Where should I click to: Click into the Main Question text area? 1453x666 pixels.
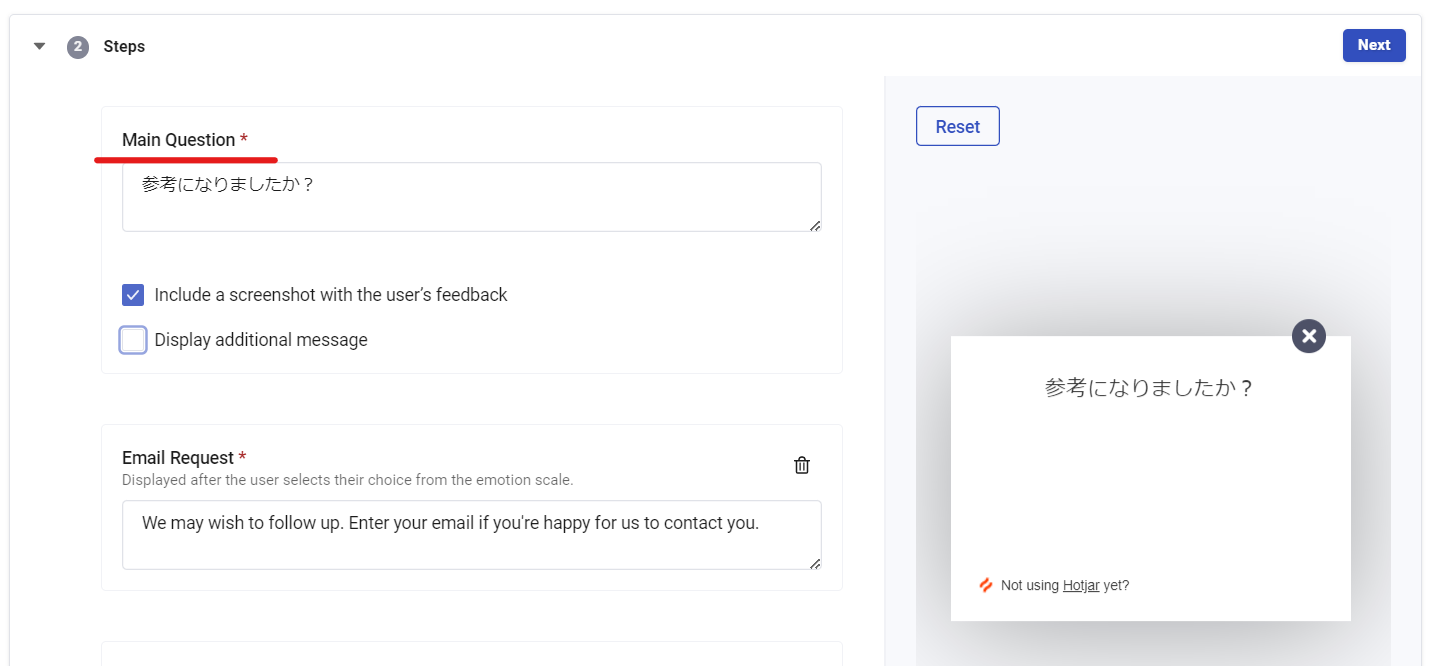click(470, 197)
